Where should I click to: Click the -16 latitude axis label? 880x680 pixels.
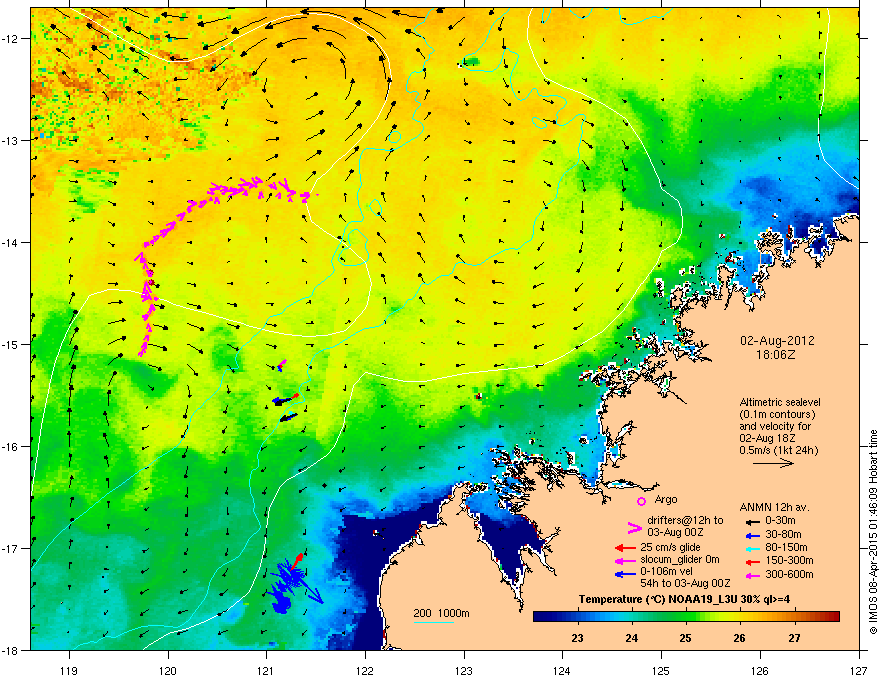pyautogui.click(x=11, y=447)
